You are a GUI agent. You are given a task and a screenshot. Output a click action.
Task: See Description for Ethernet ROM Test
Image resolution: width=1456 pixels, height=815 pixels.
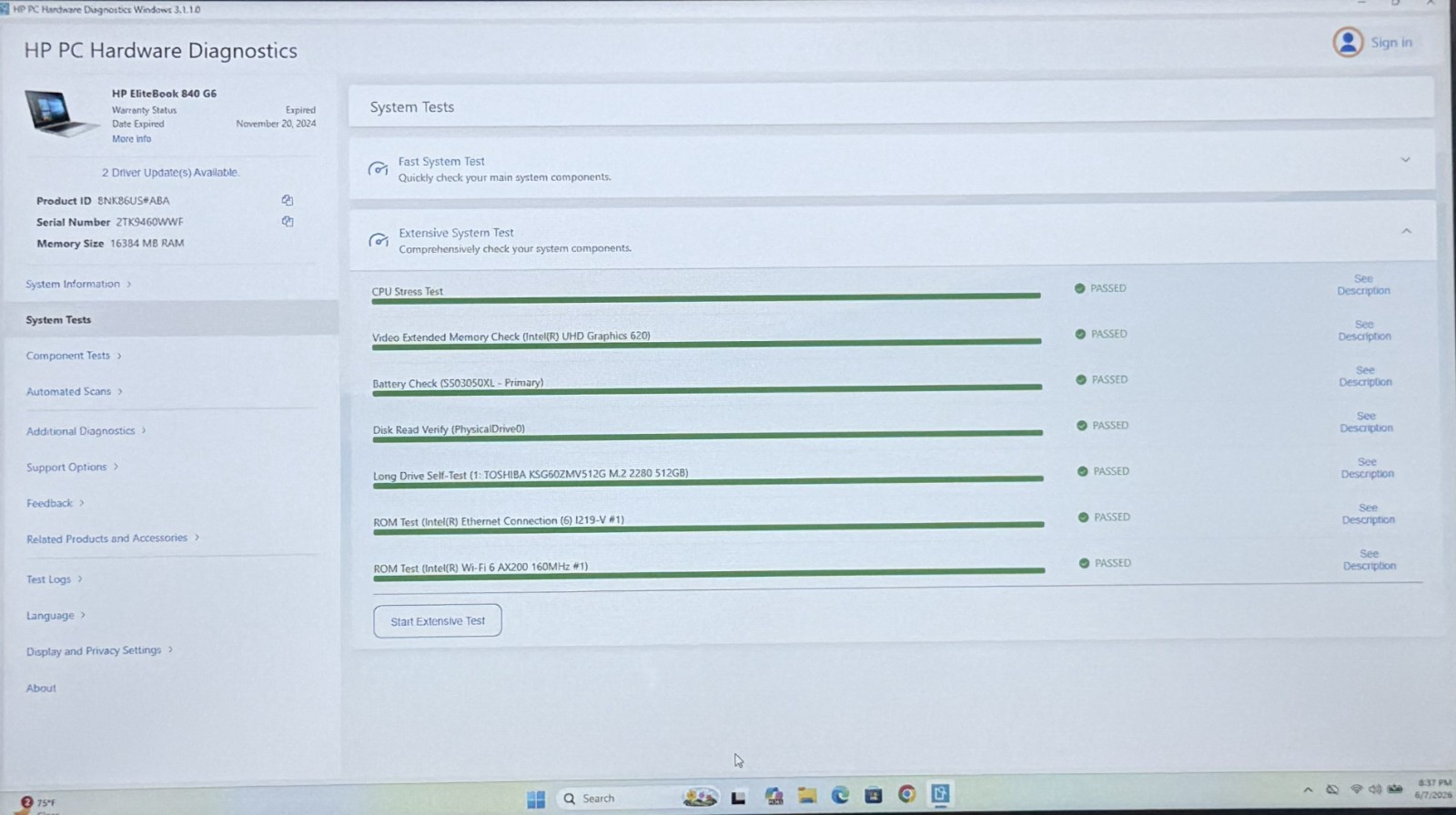pyautogui.click(x=1368, y=514)
